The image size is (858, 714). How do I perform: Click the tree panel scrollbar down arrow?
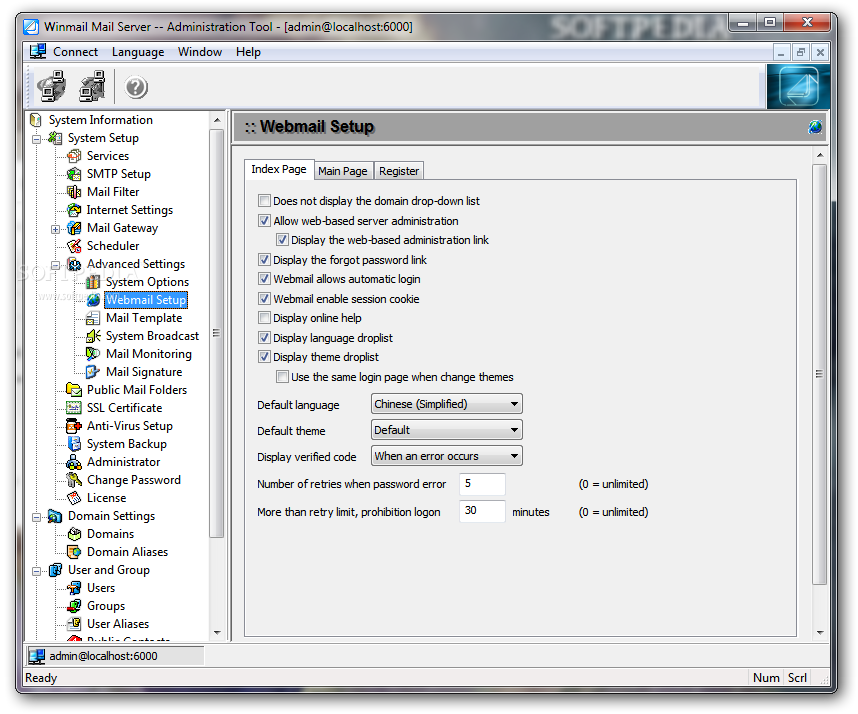[217, 633]
